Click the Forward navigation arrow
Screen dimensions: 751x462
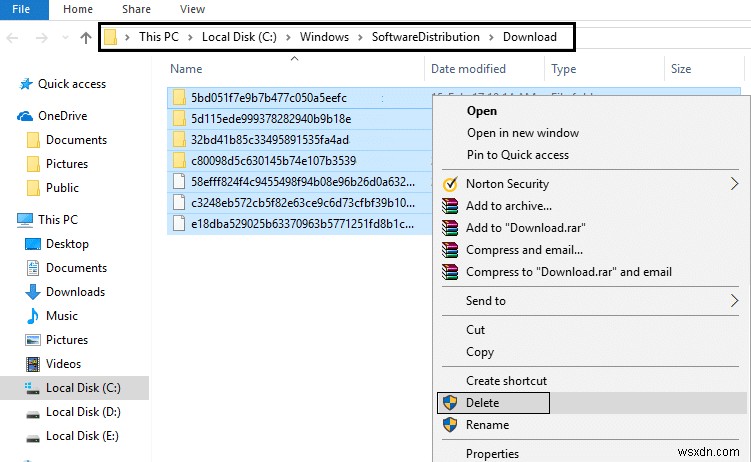coord(42,37)
